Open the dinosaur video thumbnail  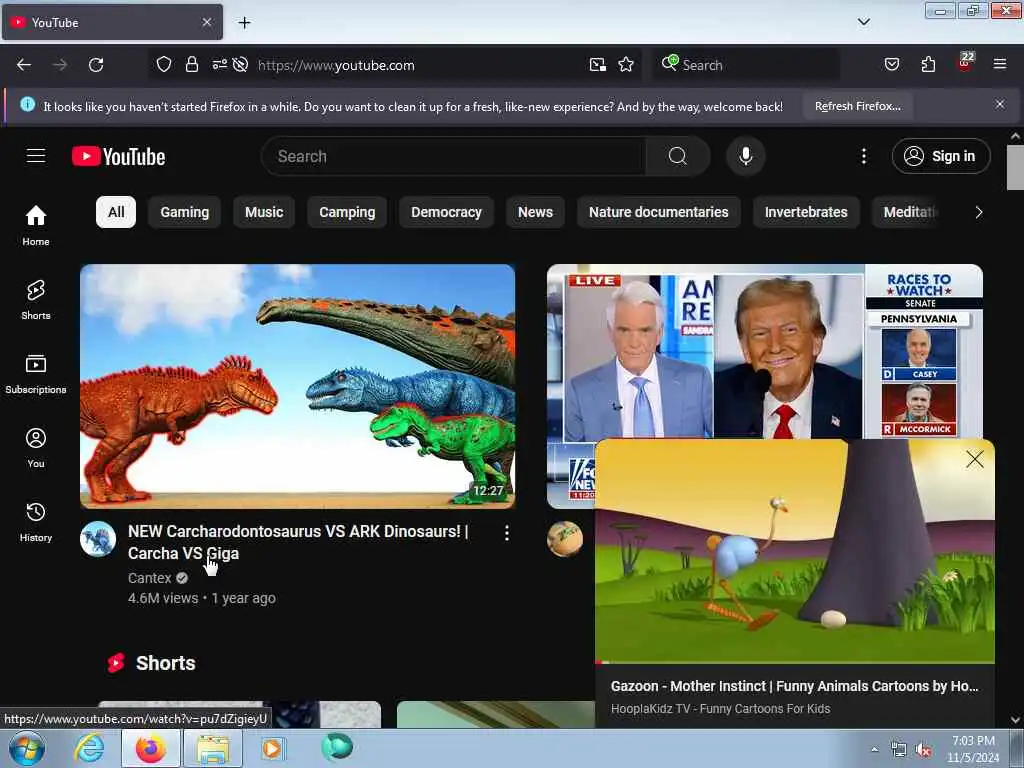coord(297,386)
